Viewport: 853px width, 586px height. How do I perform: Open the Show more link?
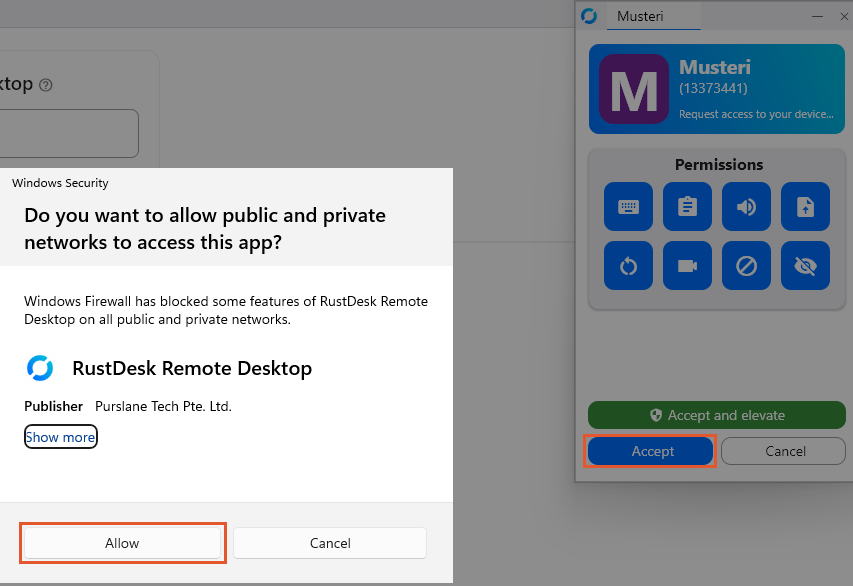tap(60, 437)
